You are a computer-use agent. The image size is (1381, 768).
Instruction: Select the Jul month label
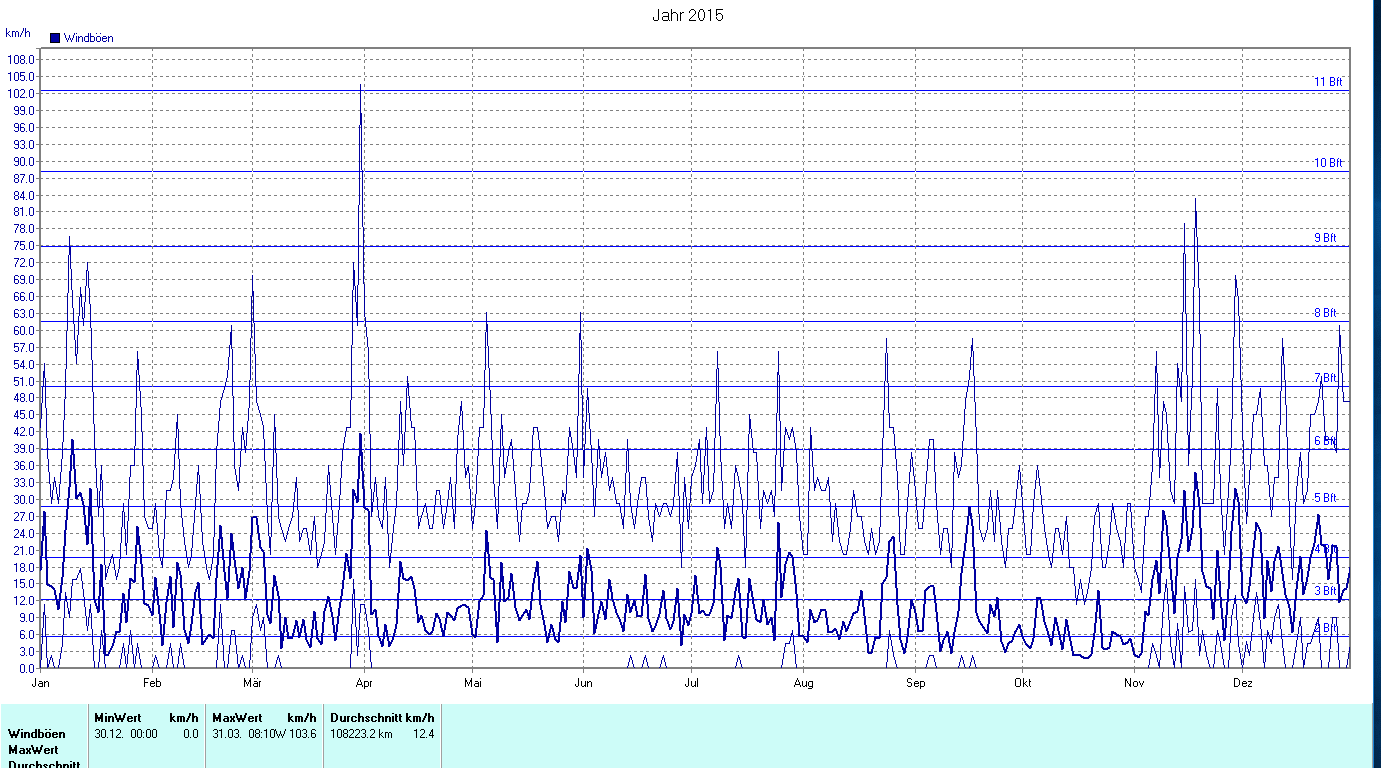pyautogui.click(x=691, y=684)
